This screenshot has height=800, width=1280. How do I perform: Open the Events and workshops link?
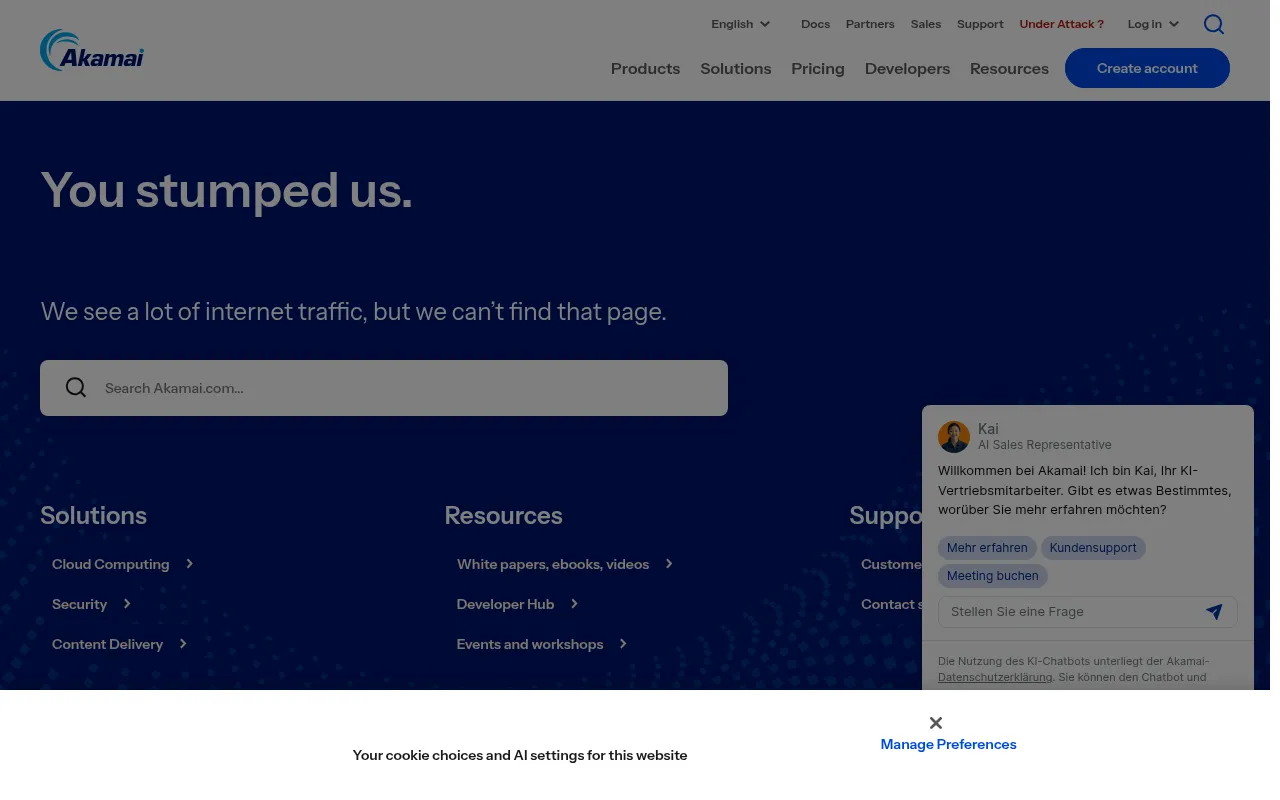(x=530, y=644)
